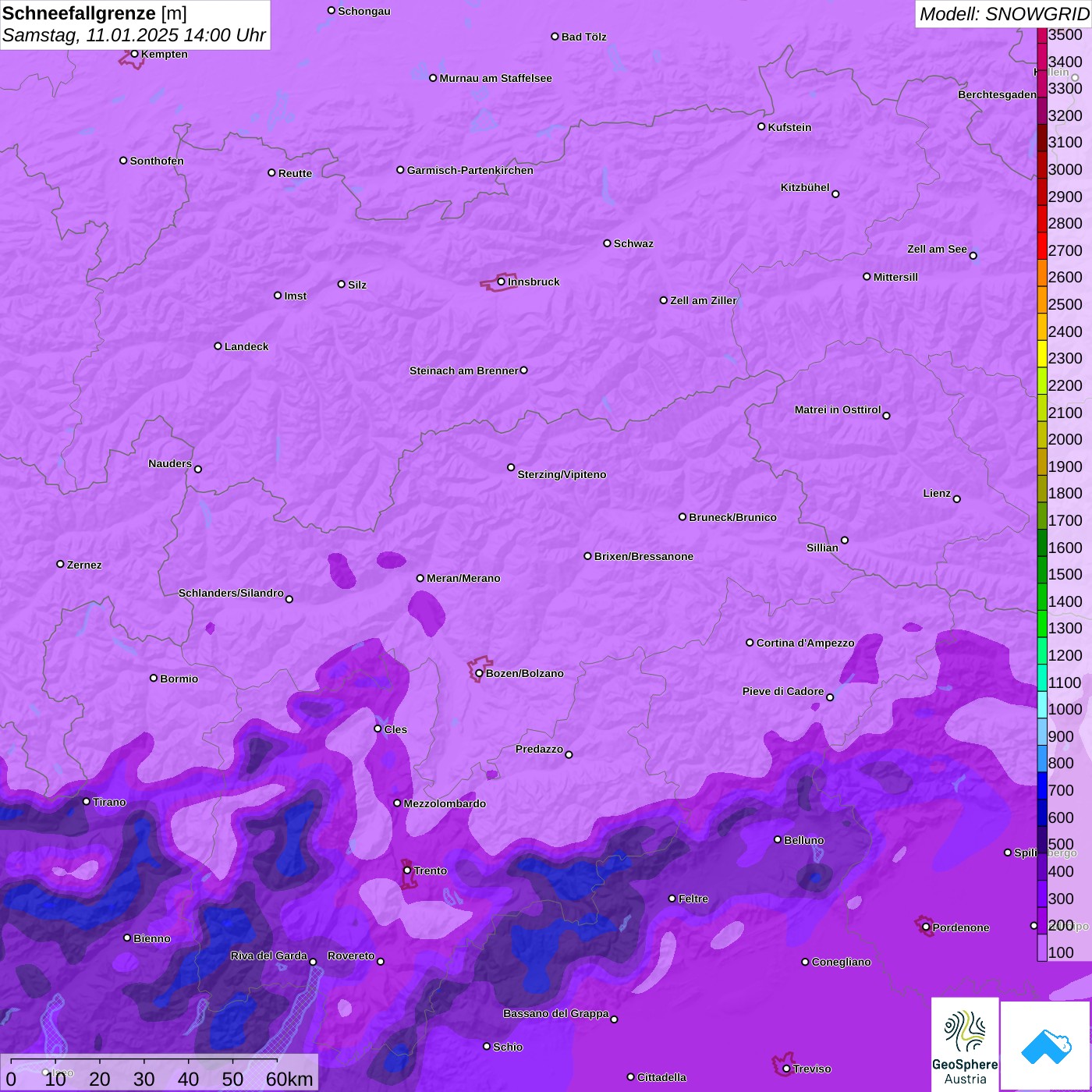The width and height of the screenshot is (1092, 1092).
Task: Click the Riva del Garda label
Action: 268,955
